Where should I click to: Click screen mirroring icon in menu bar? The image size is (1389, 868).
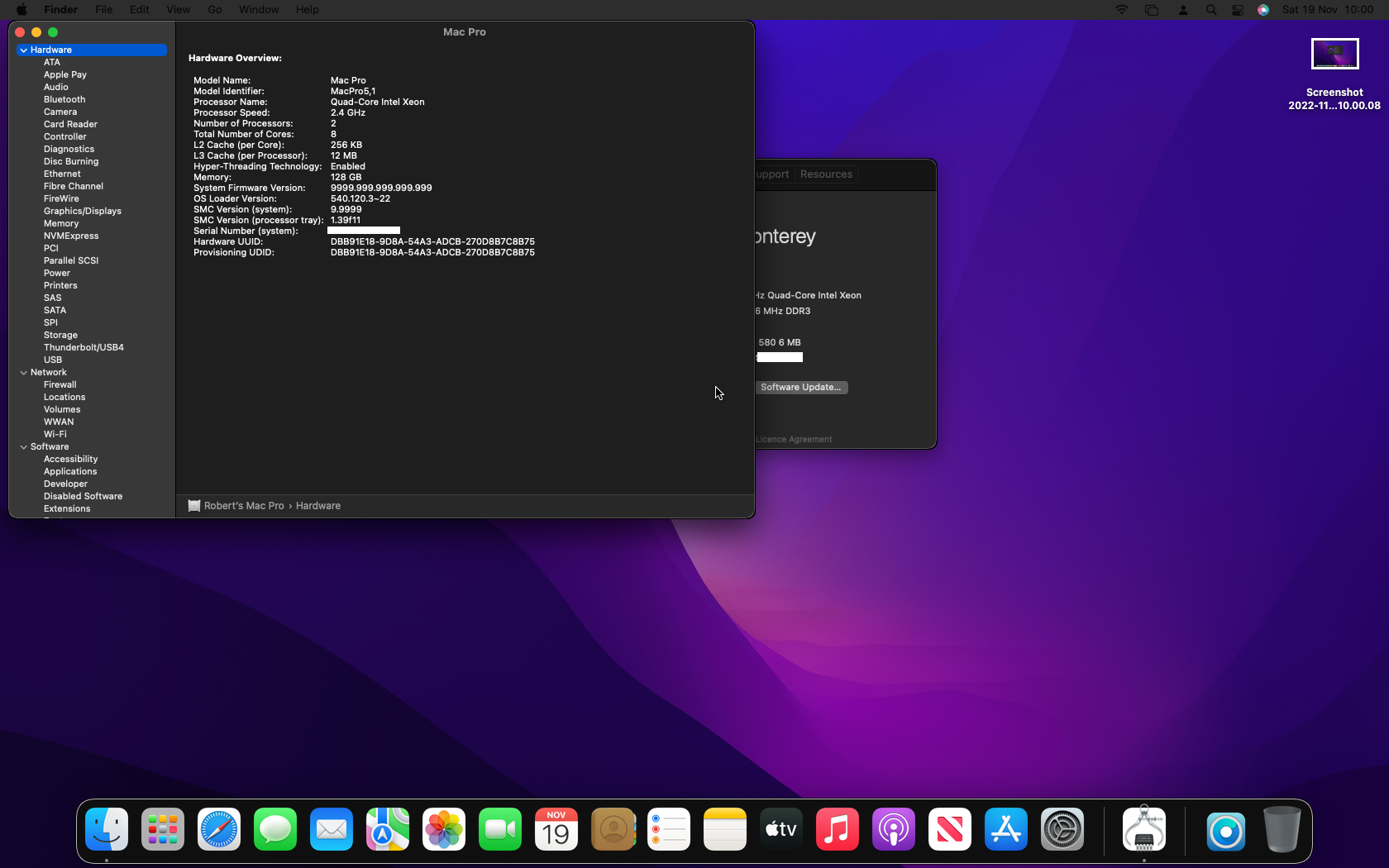tap(1152, 10)
